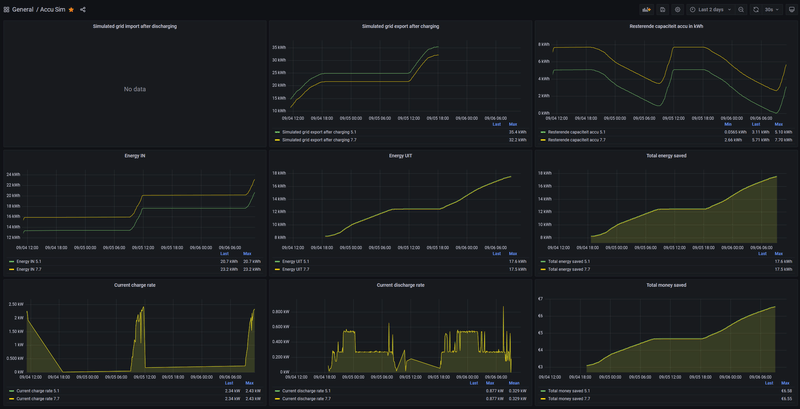Open the Total money saved panel menu
Viewport: 800px width, 409px height.
(x=666, y=285)
